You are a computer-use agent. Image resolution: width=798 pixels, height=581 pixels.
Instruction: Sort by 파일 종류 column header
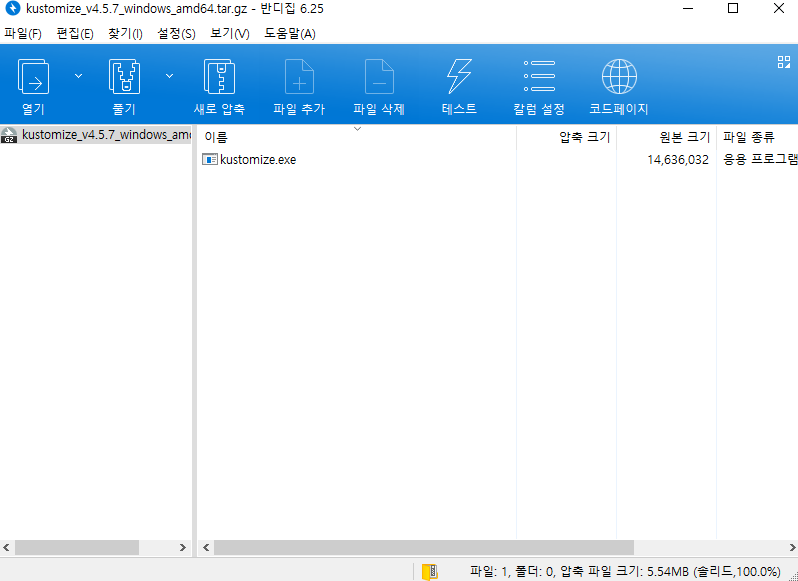tap(757, 137)
